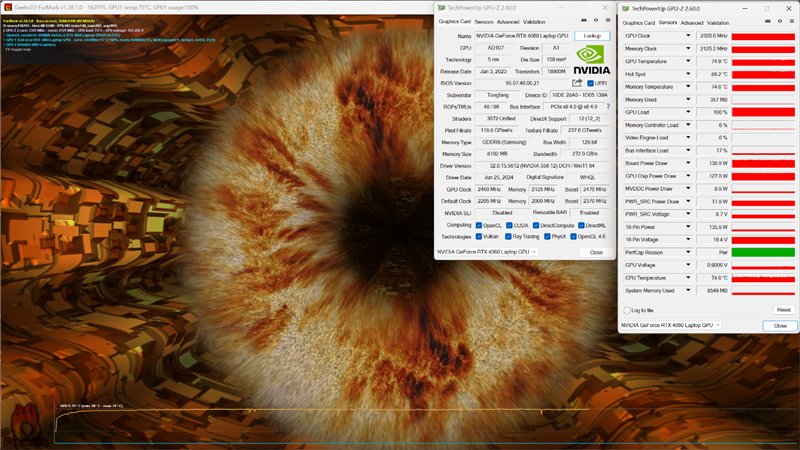Click the Reset button in the Sensors window
This screenshot has width=800, height=450.
click(x=784, y=310)
